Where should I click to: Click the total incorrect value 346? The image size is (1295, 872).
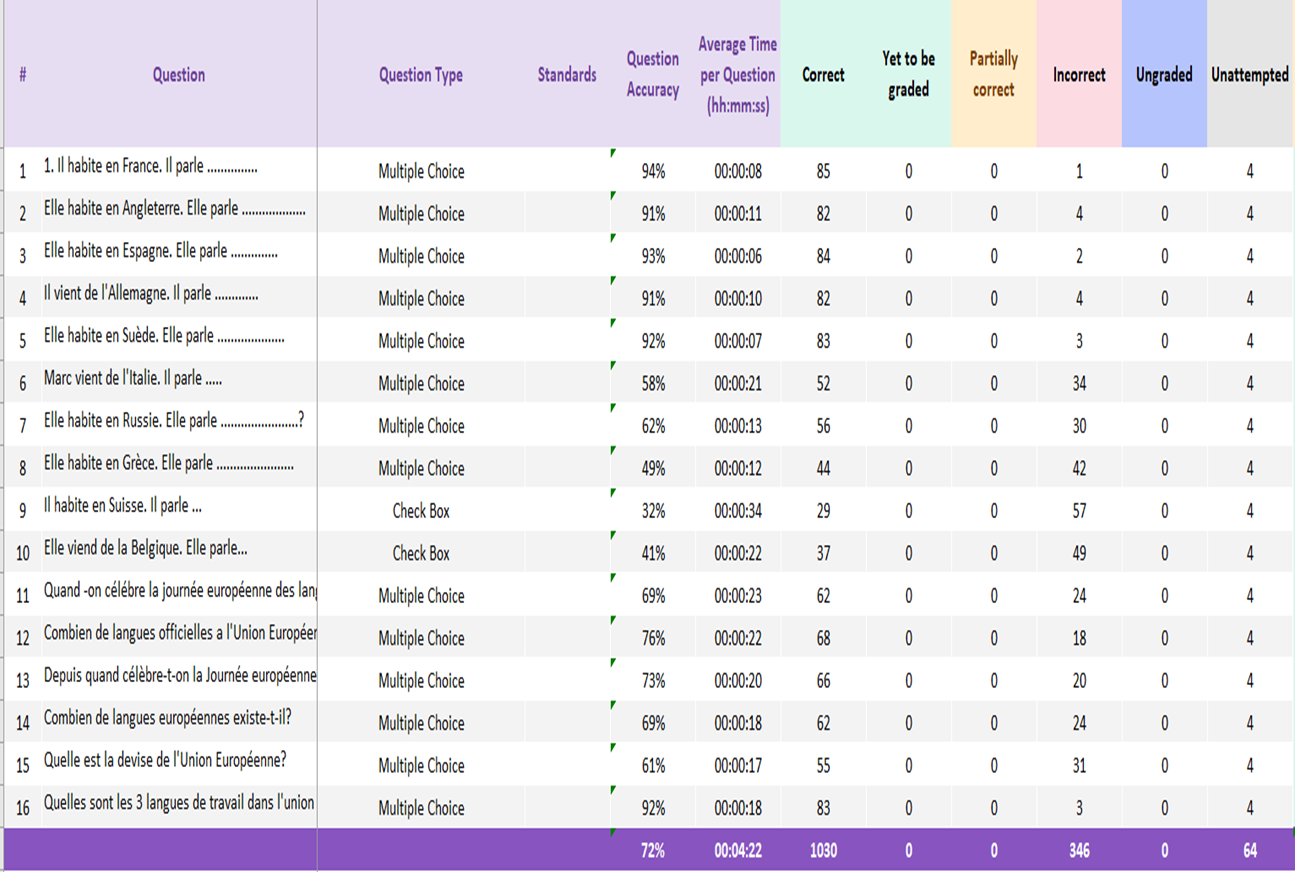[x=1079, y=851]
